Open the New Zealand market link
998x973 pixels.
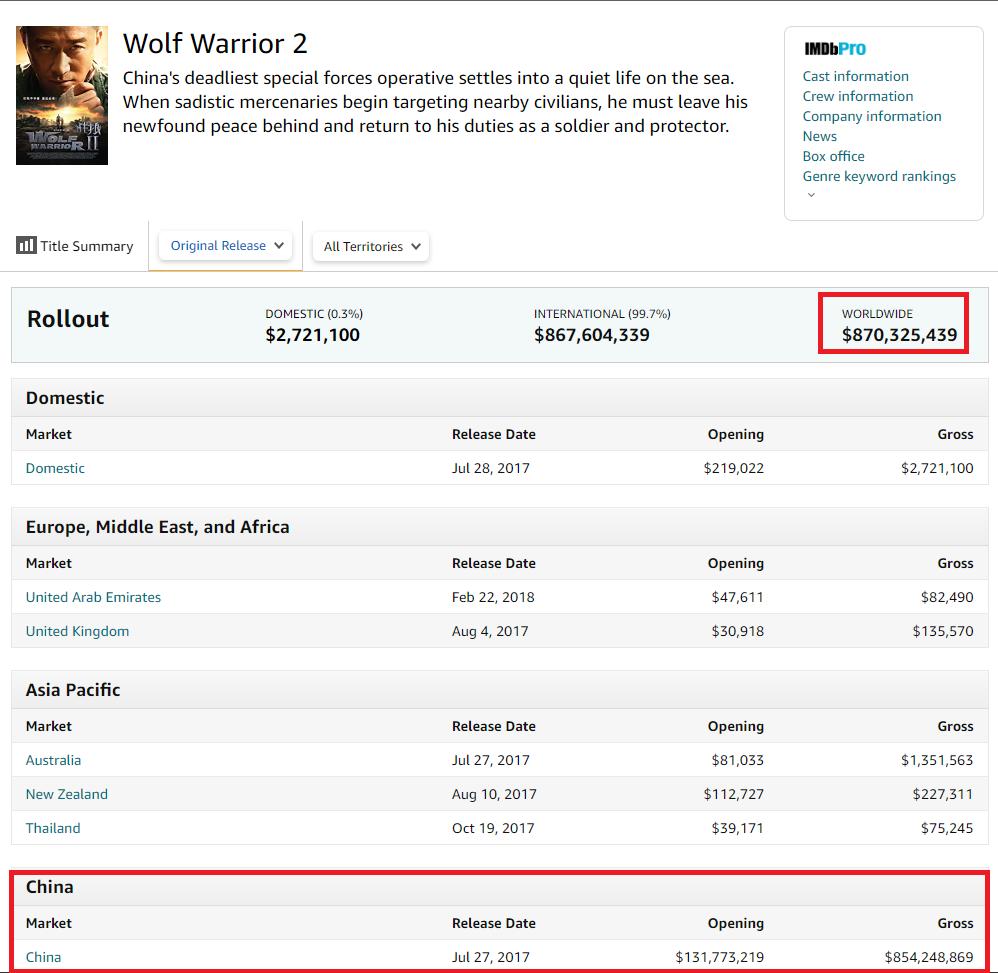(66, 794)
